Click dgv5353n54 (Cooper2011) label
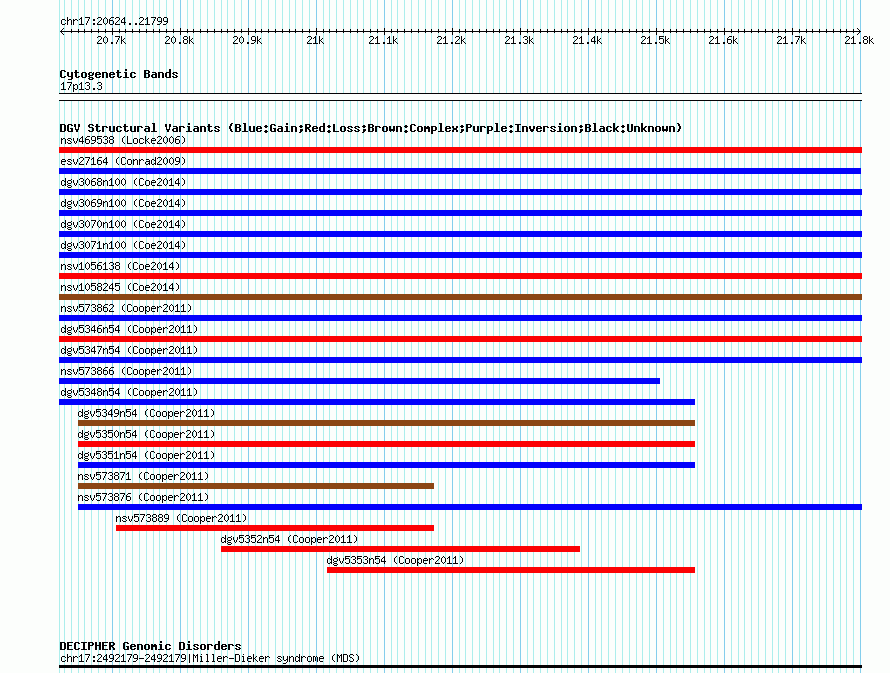Image resolution: width=890 pixels, height=673 pixels. coord(395,560)
